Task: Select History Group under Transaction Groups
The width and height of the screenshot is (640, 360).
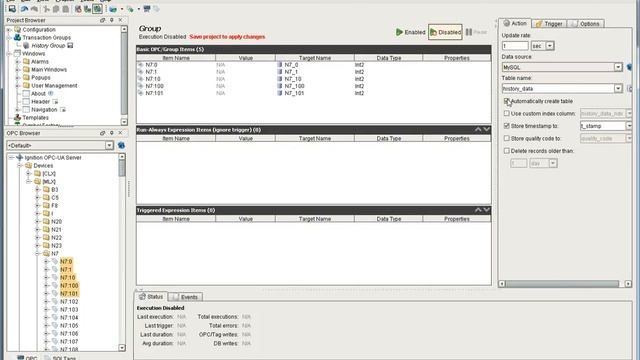Action: click(x=48, y=45)
